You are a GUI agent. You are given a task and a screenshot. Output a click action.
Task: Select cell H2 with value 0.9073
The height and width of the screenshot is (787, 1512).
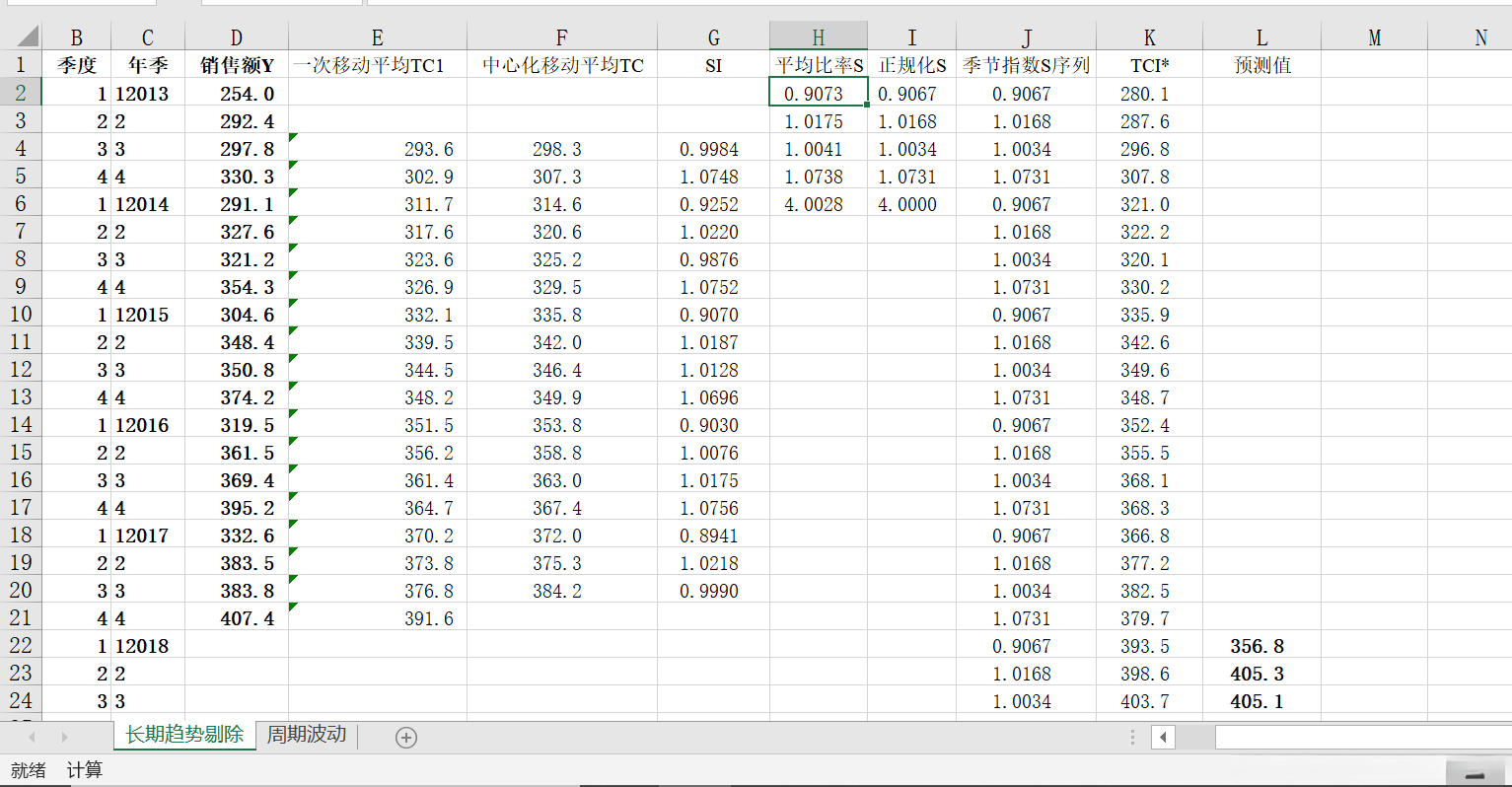pos(819,93)
